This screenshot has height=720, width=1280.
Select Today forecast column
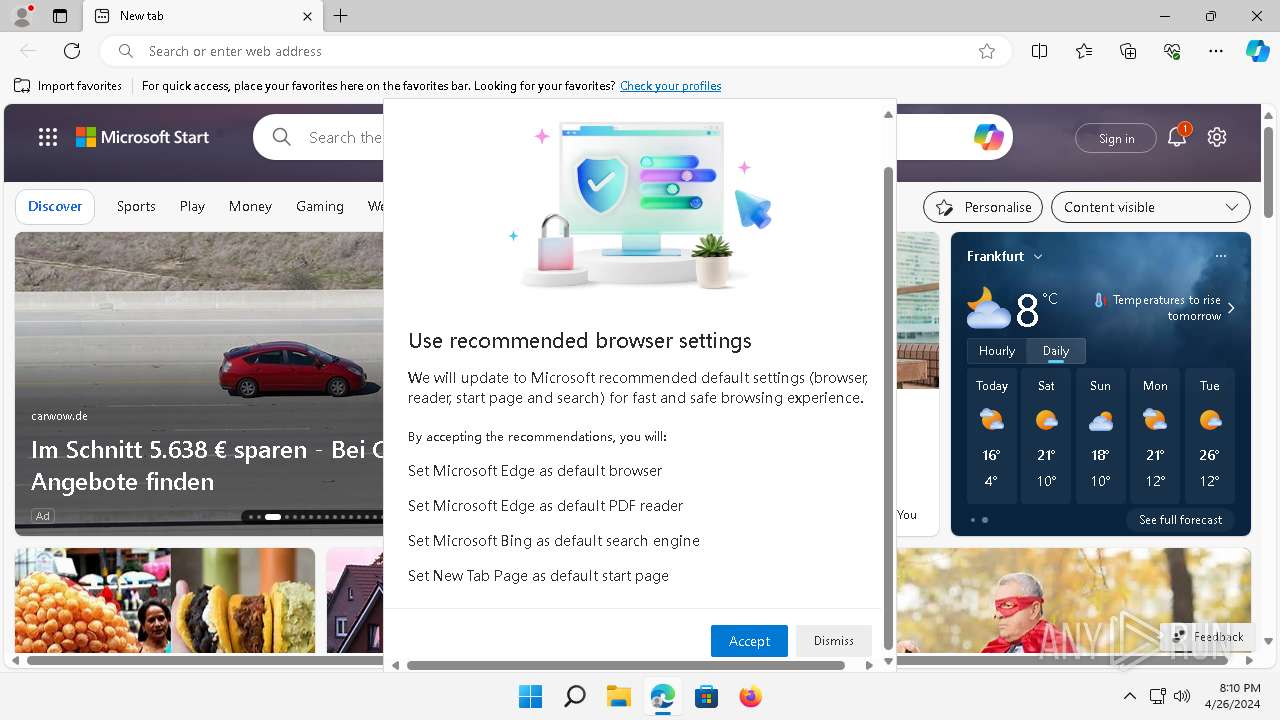pos(992,436)
